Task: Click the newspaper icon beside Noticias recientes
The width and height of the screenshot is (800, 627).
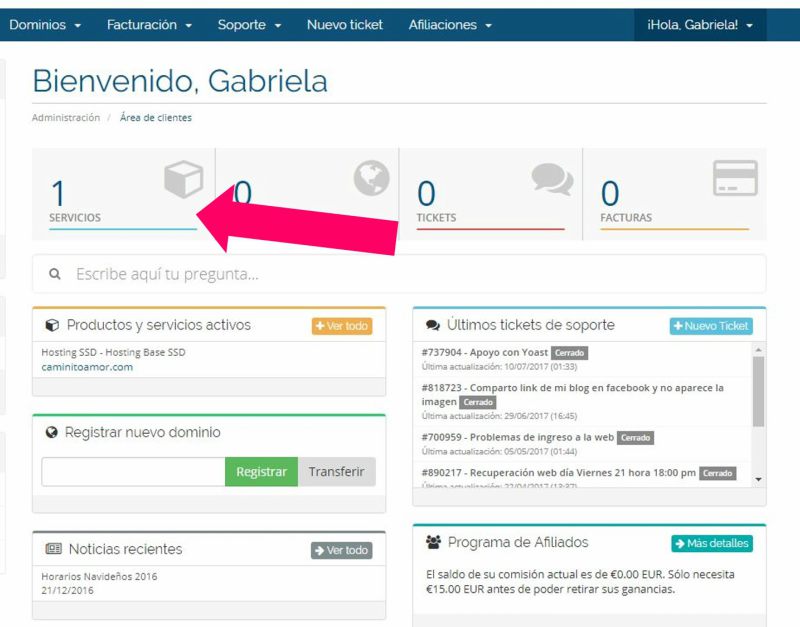Action: pyautogui.click(x=53, y=549)
